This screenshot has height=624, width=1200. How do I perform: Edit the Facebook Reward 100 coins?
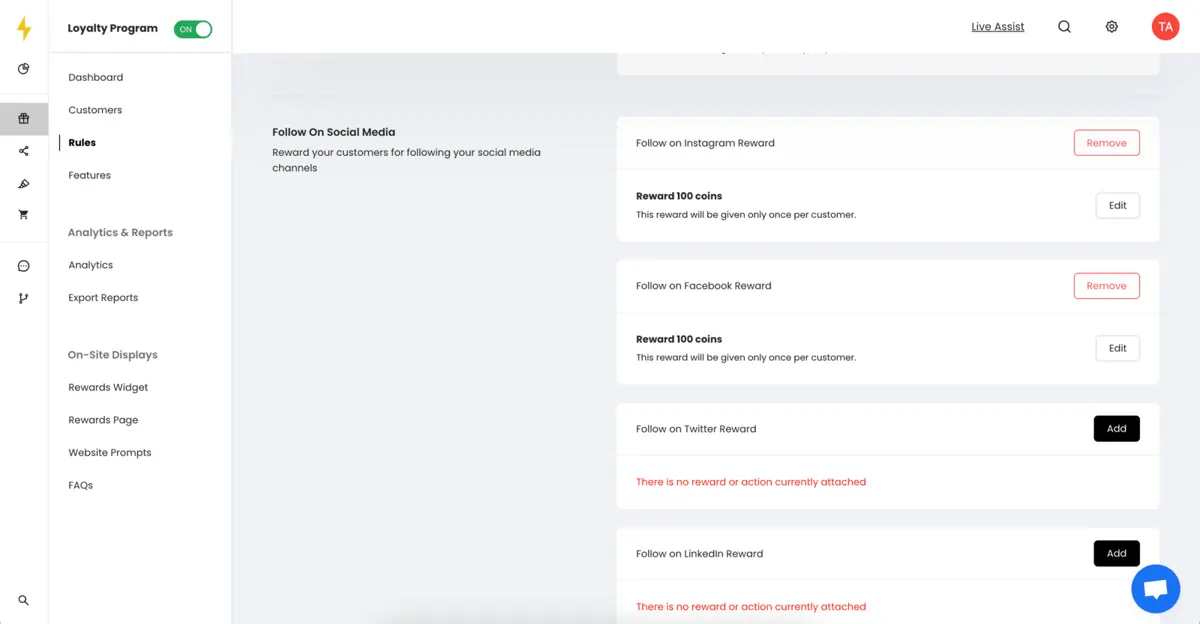point(1118,349)
